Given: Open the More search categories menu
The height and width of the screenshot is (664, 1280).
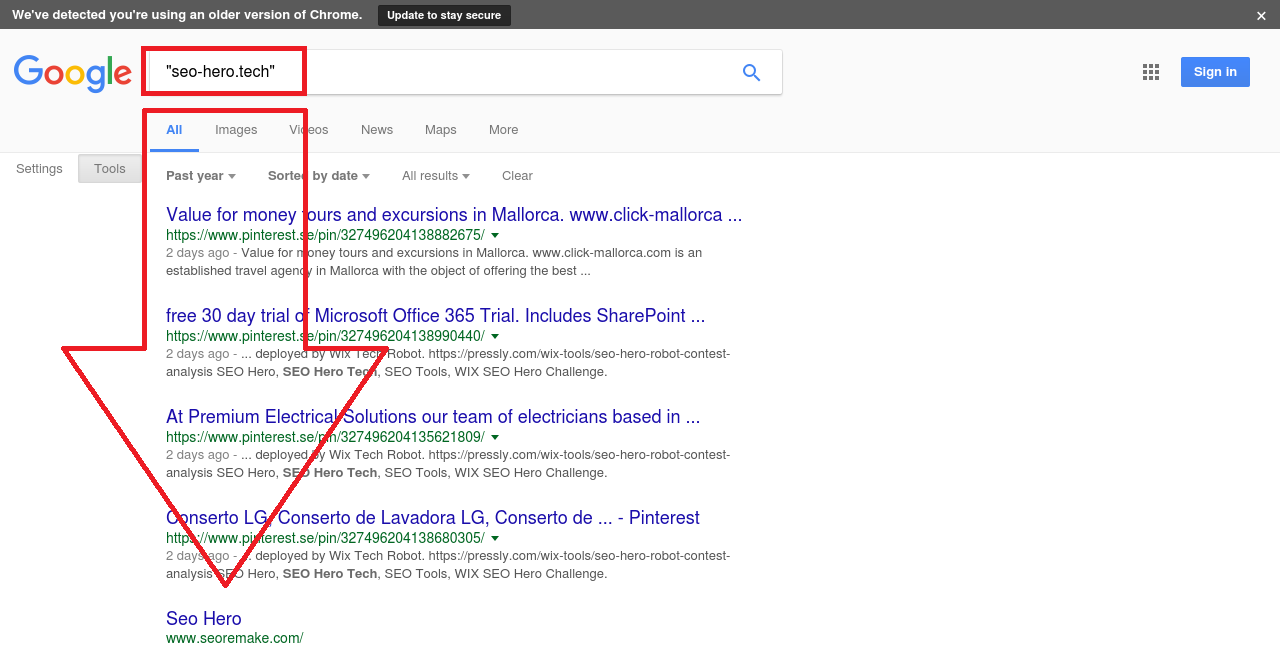Looking at the screenshot, I should coord(504,130).
